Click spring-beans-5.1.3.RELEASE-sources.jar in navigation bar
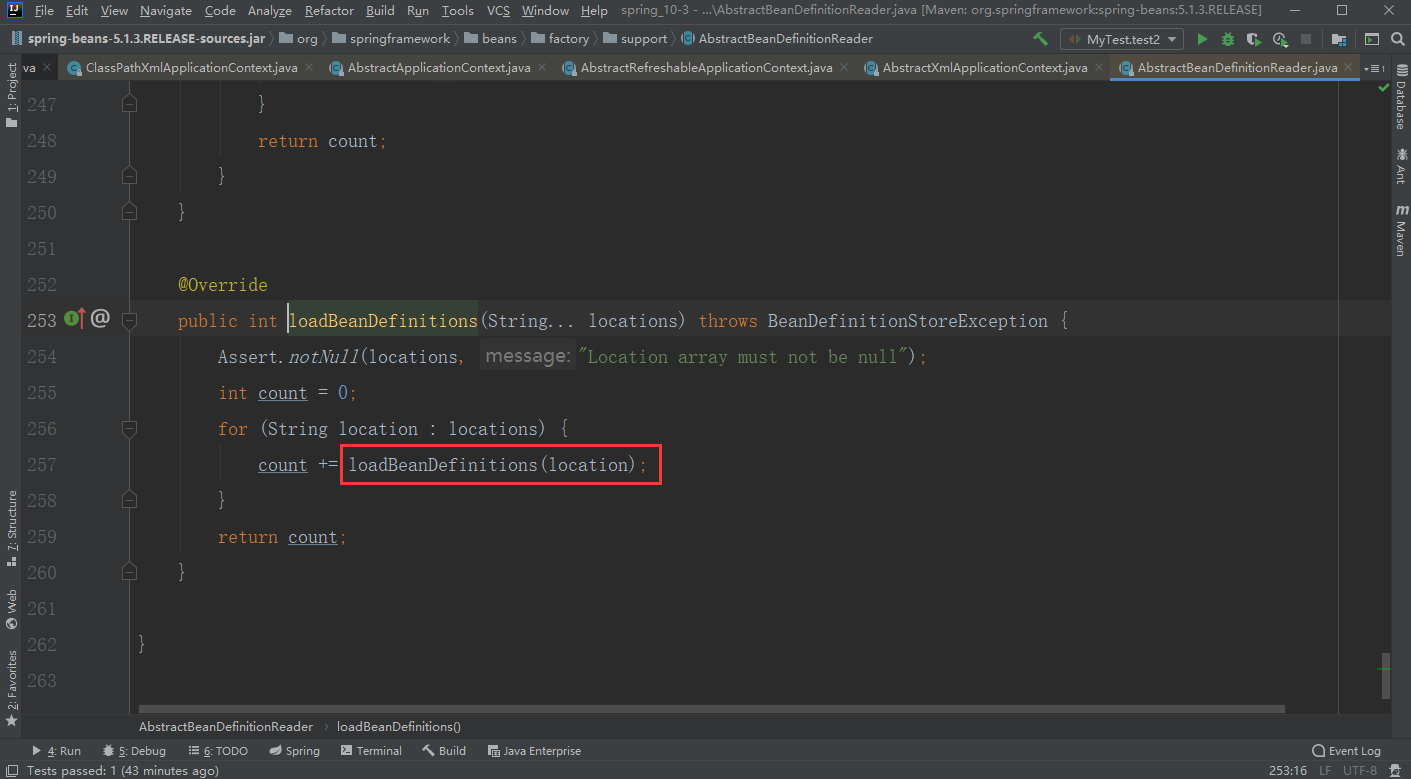1411x779 pixels. 137,39
